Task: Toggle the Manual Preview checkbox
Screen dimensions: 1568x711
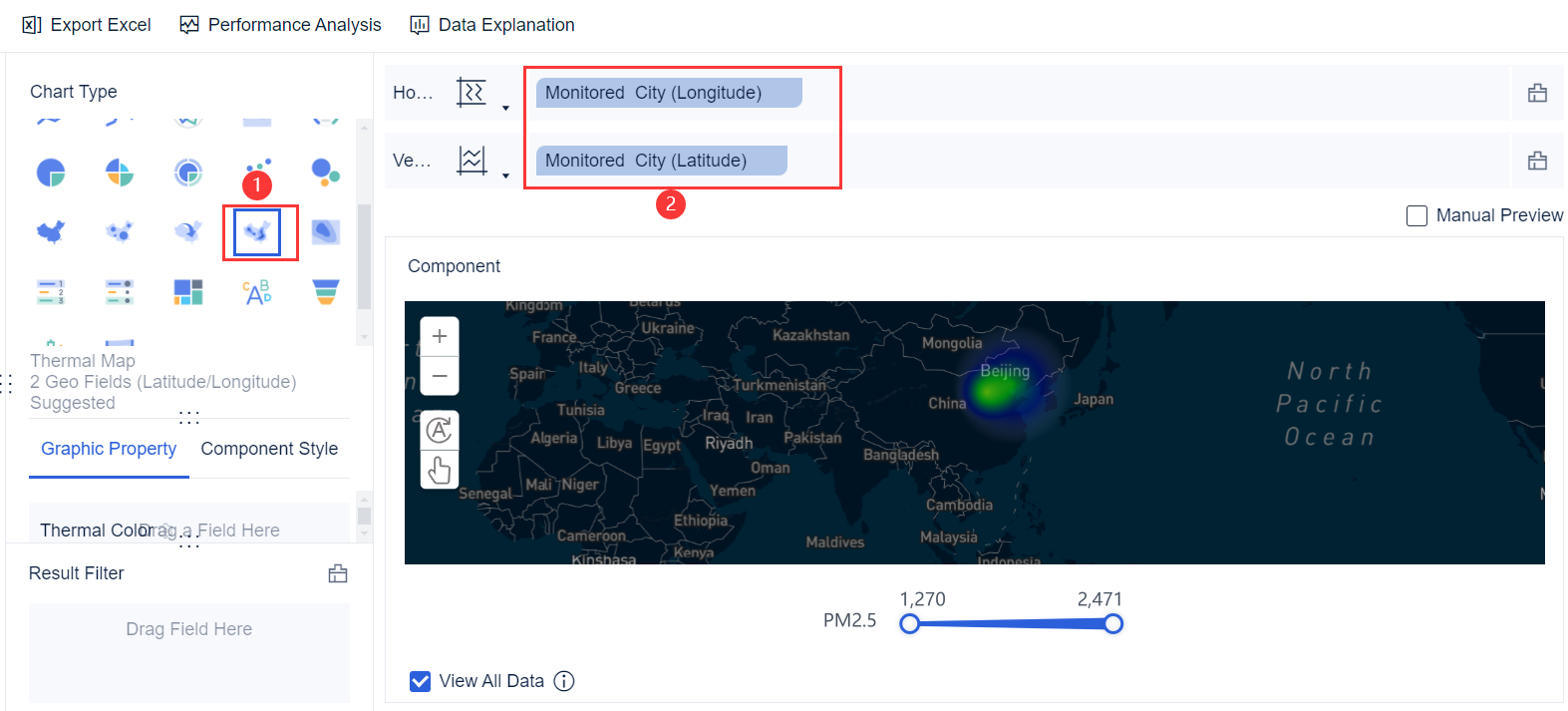Action: (1416, 215)
